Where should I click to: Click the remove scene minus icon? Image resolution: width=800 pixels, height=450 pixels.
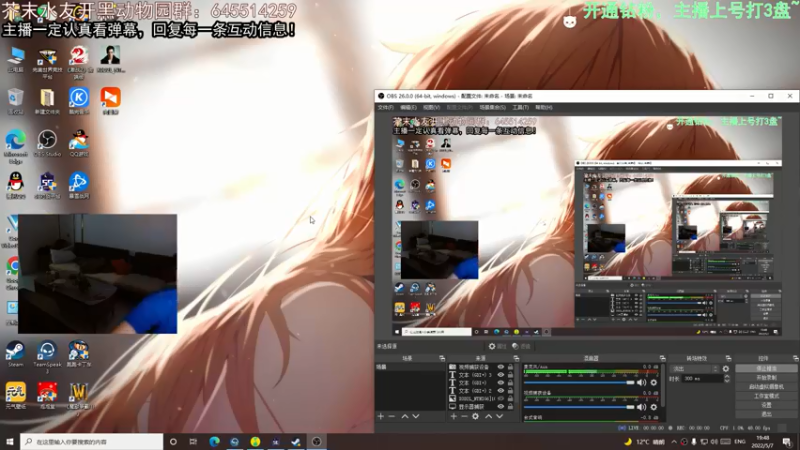392,416
